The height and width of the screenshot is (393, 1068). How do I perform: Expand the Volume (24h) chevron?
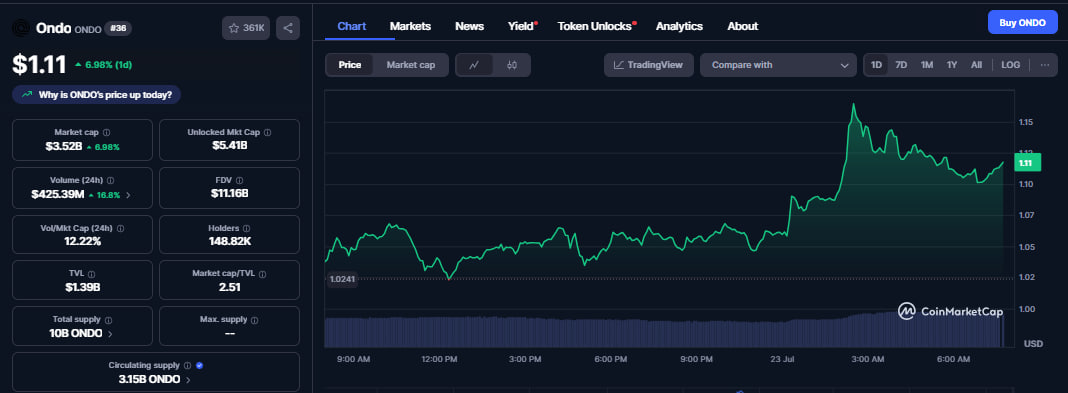pyautogui.click(x=128, y=195)
